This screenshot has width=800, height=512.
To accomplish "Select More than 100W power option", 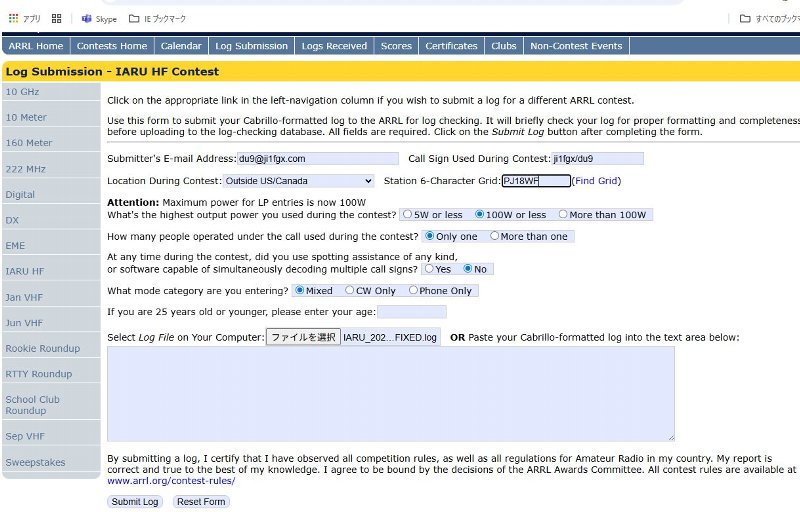I will point(563,214).
